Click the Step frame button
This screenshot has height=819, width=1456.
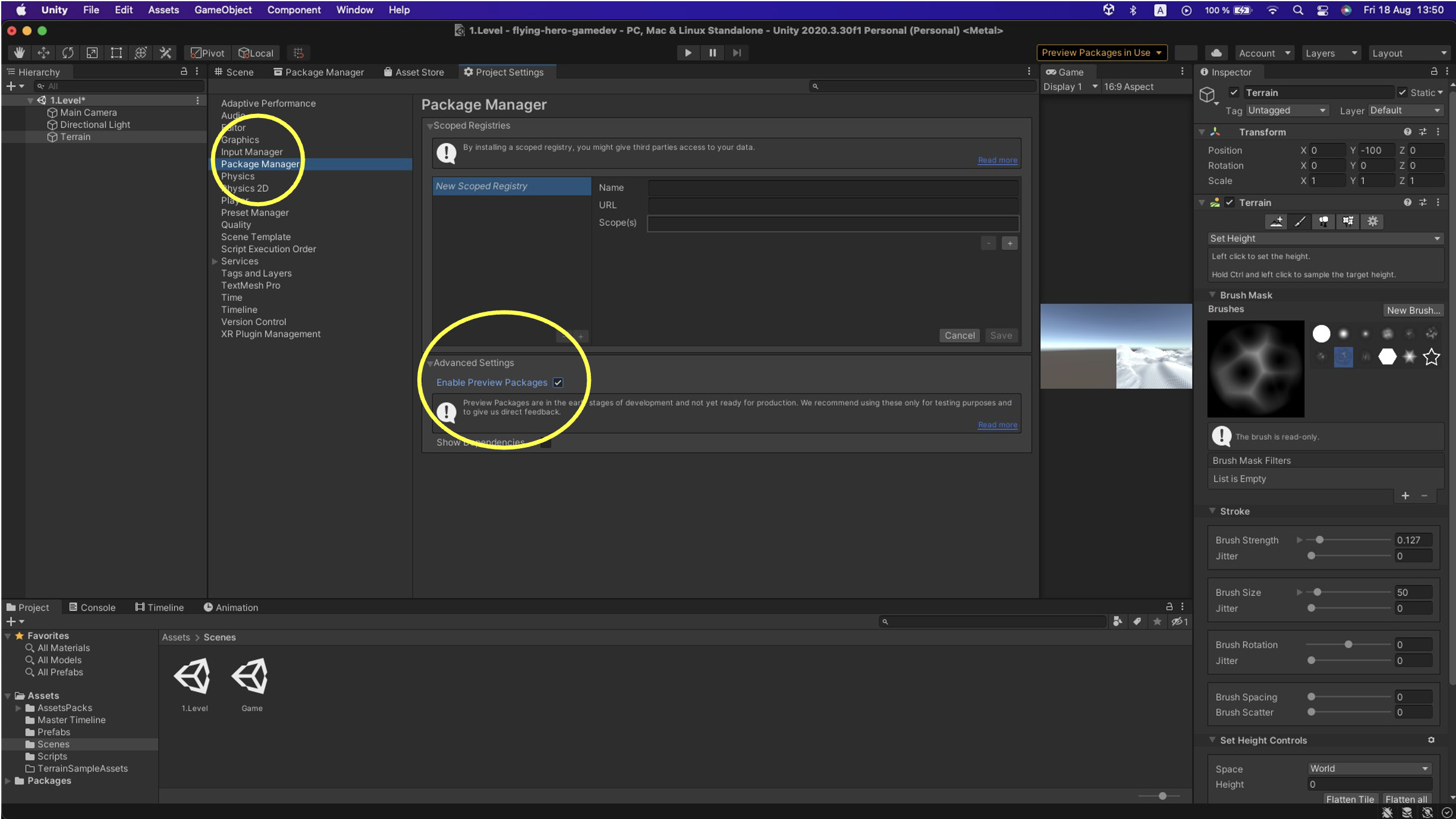pyautogui.click(x=737, y=53)
